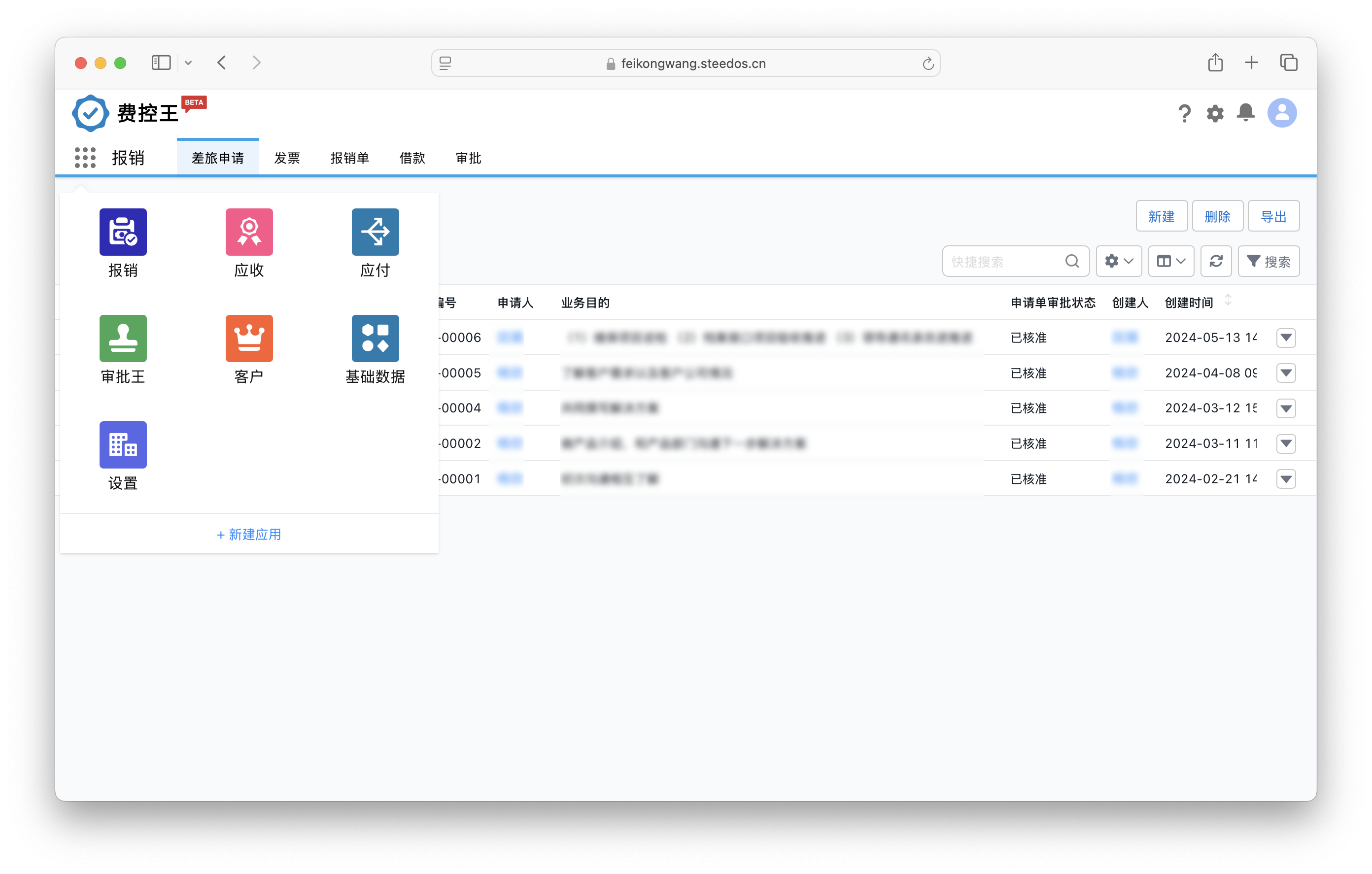Toggle the Safari sidebar icon
This screenshot has width=1372, height=874.
161,63
